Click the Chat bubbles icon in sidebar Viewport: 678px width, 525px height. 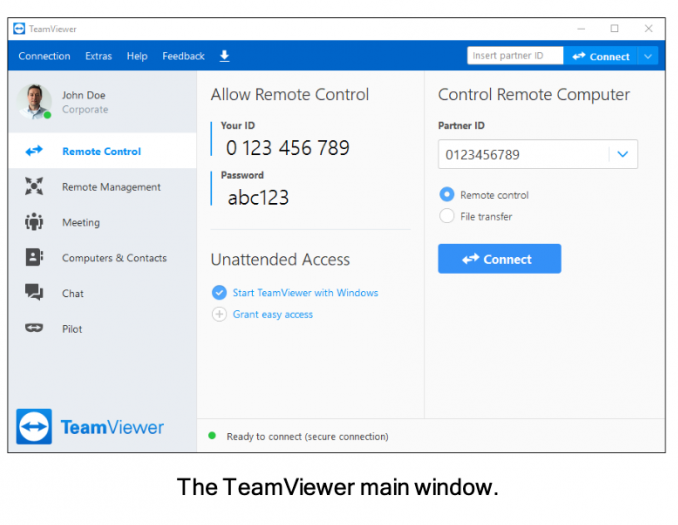[34, 292]
